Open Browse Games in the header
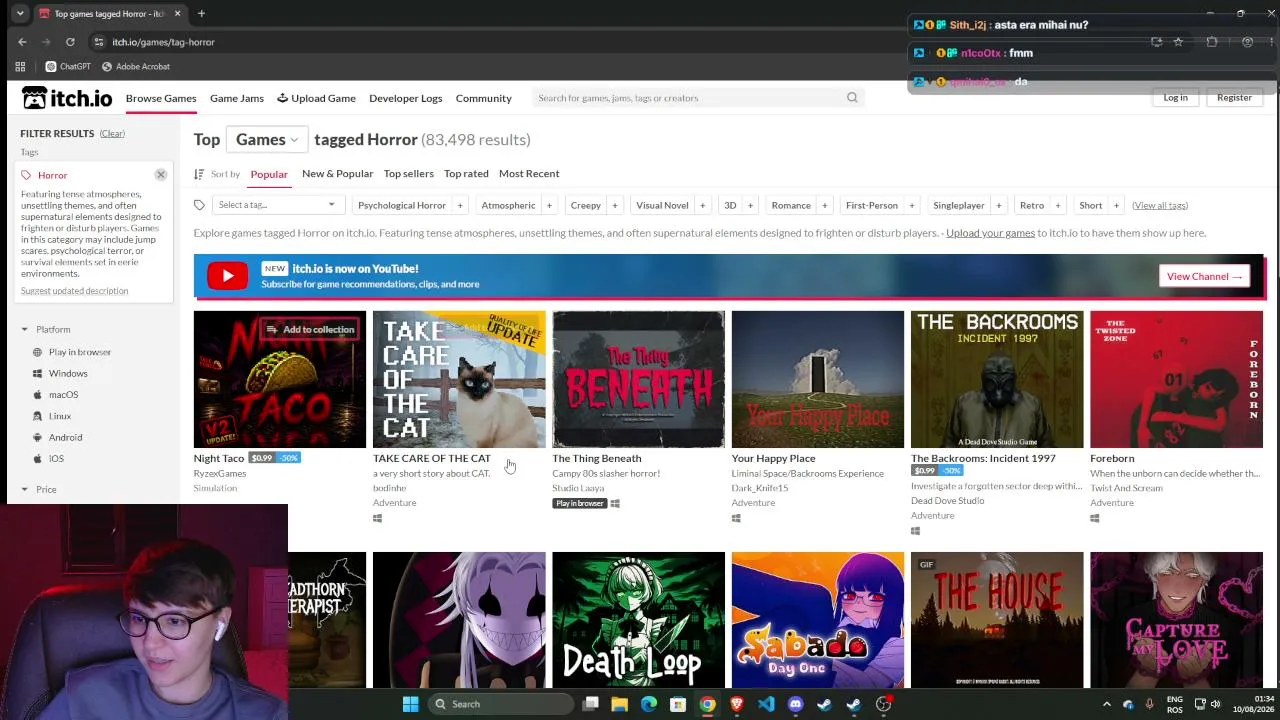Screen dimensions: 1280x720 (x=161, y=98)
